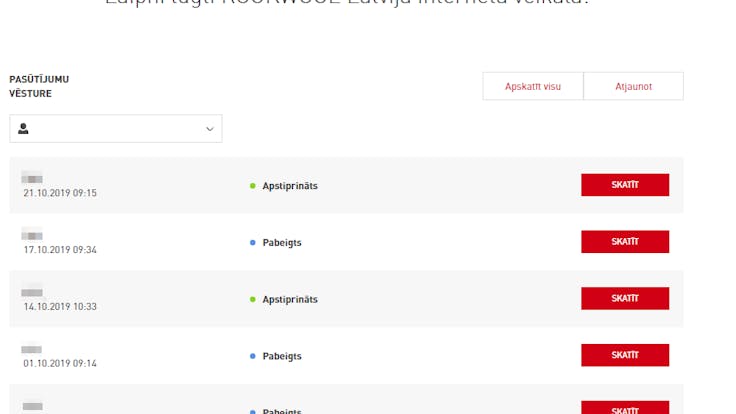
Task: View the order from 01.10.2019 09:14
Action: pos(625,355)
